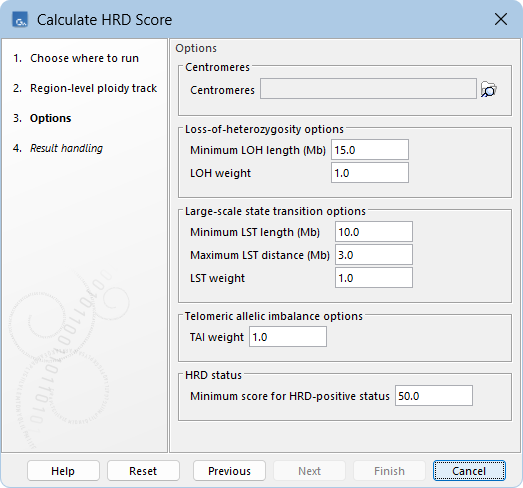Click the Calculate HRD Score title text
This screenshot has width=523, height=488.
click(104, 20)
